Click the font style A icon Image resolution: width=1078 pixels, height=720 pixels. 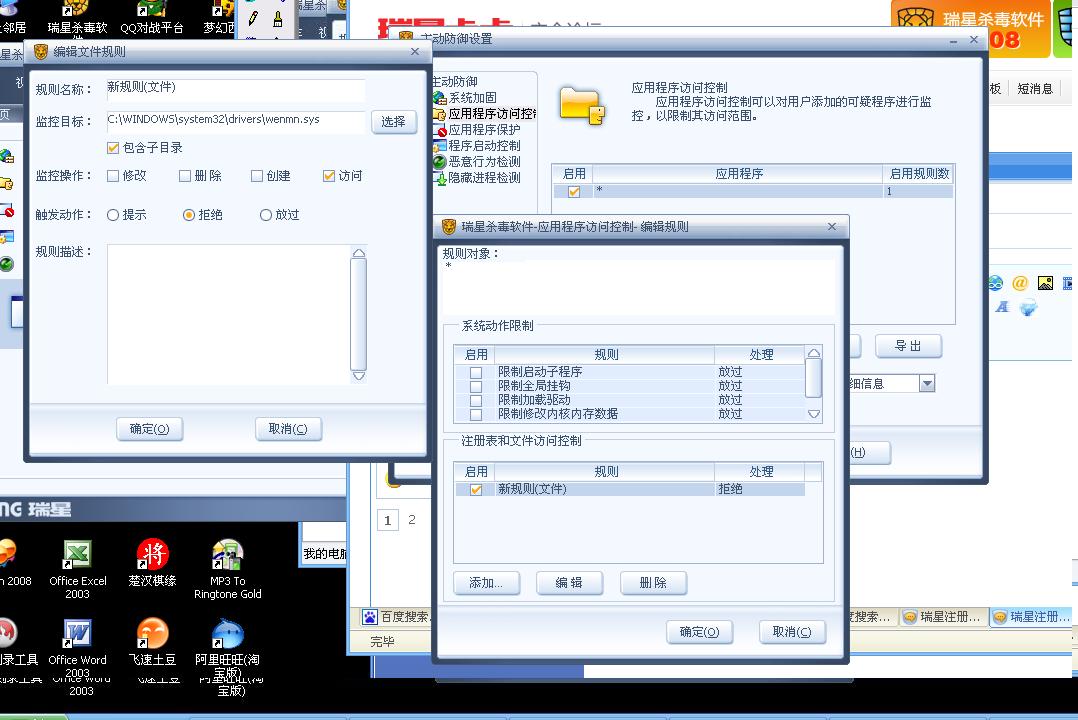point(1002,307)
